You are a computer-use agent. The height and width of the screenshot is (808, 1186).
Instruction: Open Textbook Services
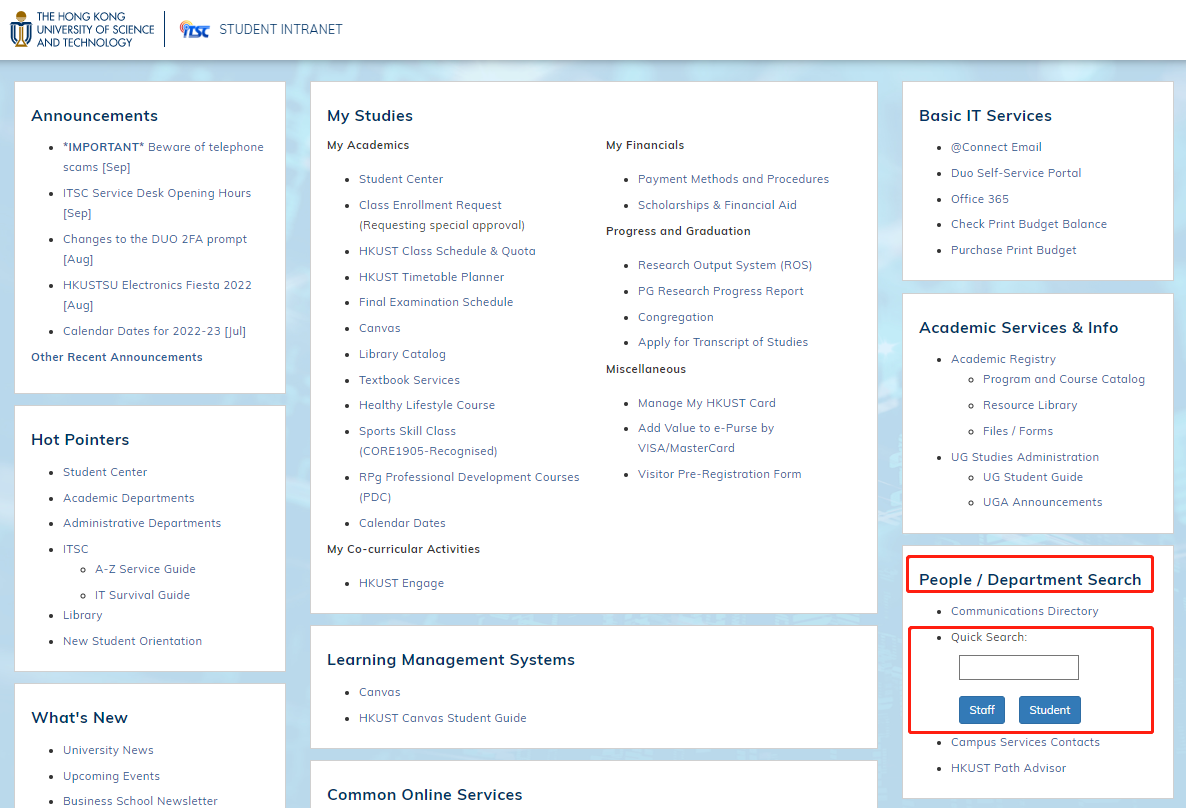coord(409,380)
